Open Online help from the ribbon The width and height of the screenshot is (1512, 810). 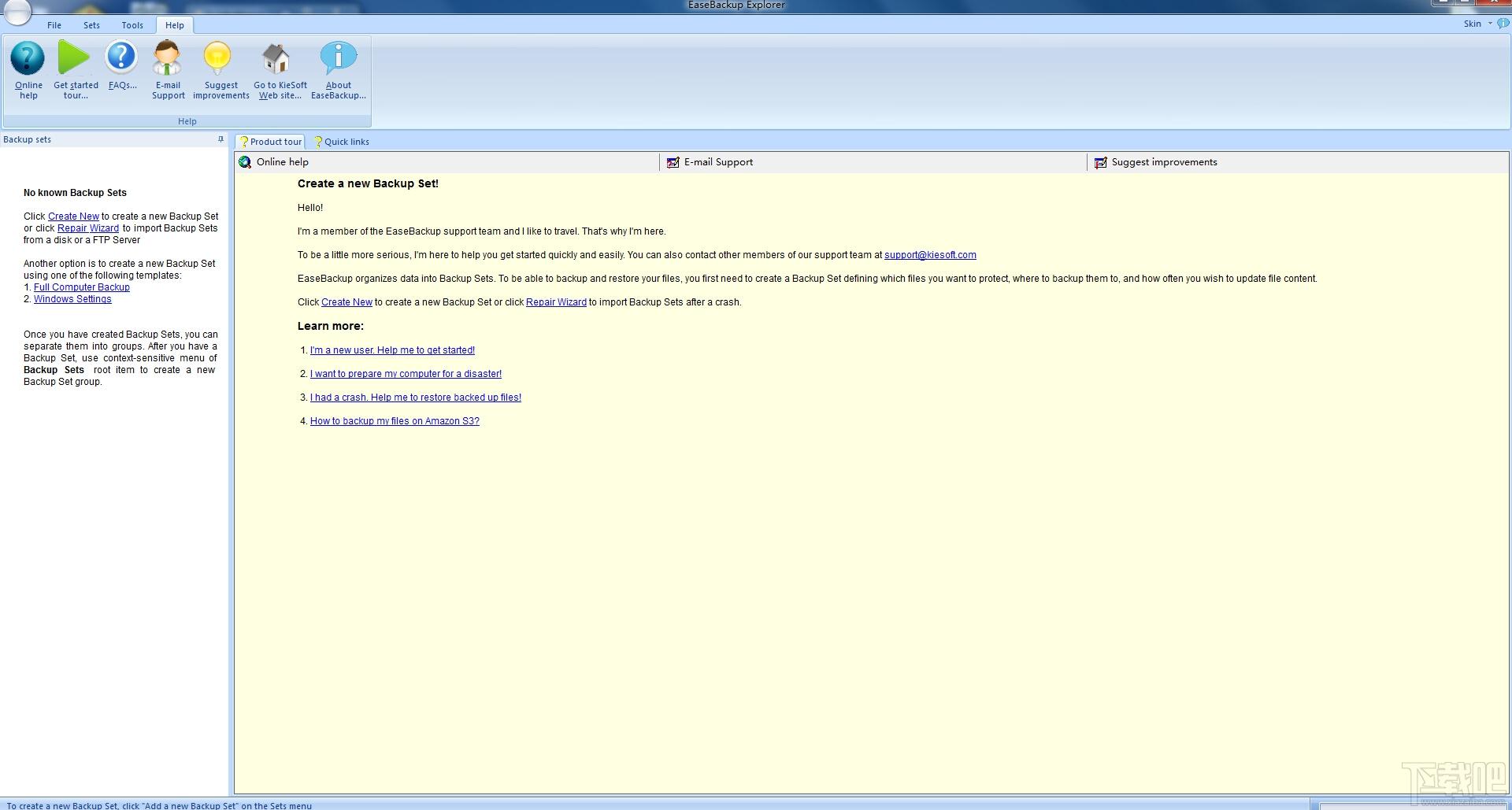[28, 70]
